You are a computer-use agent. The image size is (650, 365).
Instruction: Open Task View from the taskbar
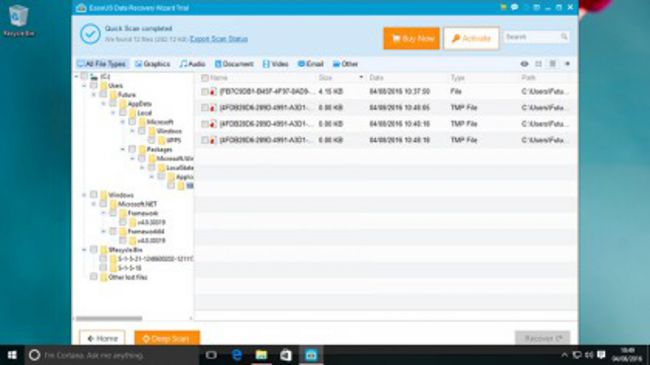click(x=211, y=355)
